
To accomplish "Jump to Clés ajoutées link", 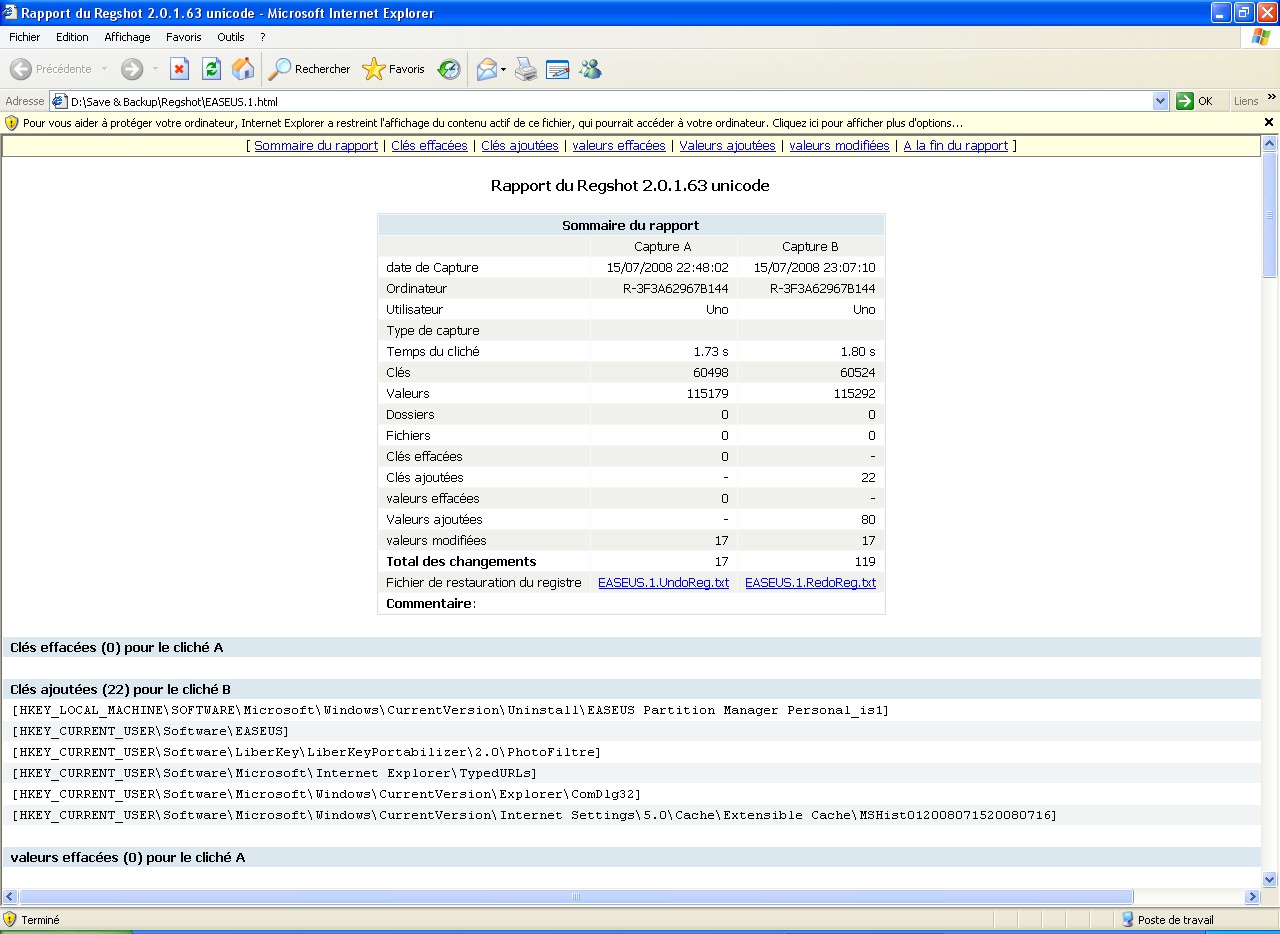I will (520, 146).
